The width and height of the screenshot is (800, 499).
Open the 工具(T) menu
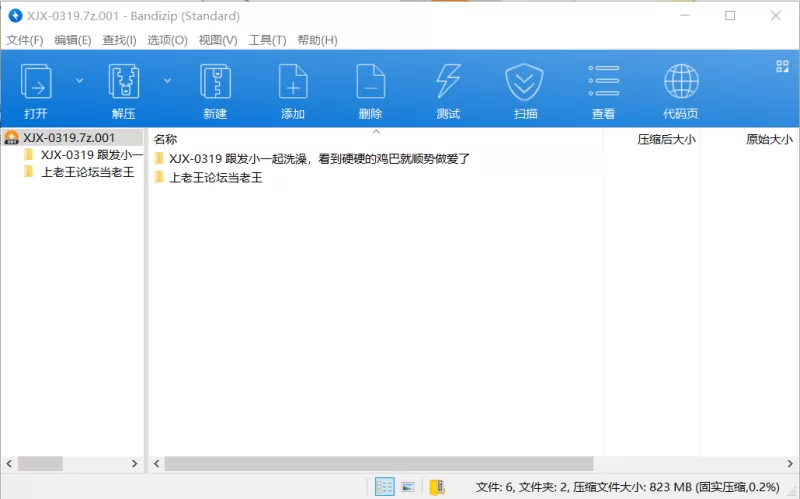coord(267,40)
